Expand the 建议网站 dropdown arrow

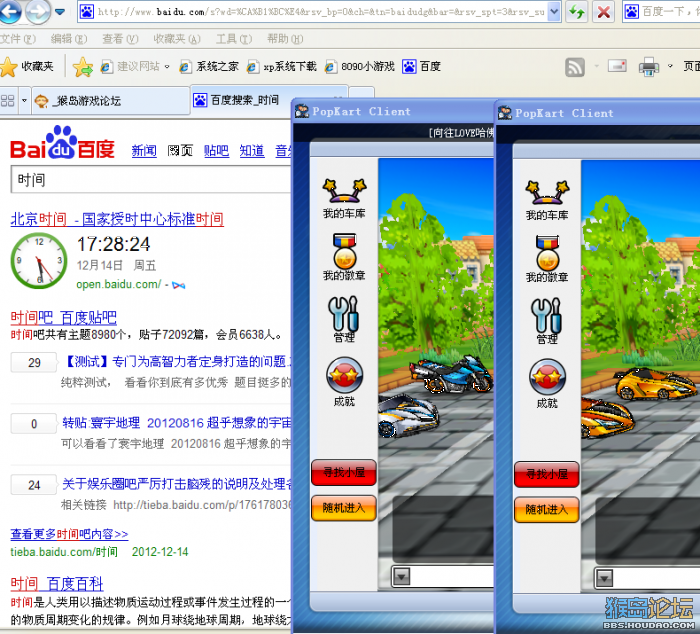tap(167, 67)
